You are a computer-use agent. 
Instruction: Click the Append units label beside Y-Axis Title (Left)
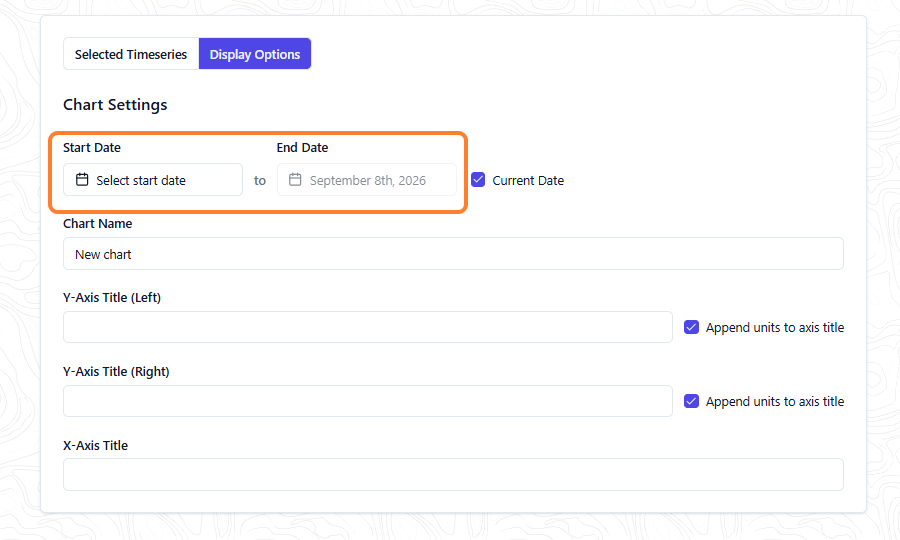click(775, 327)
